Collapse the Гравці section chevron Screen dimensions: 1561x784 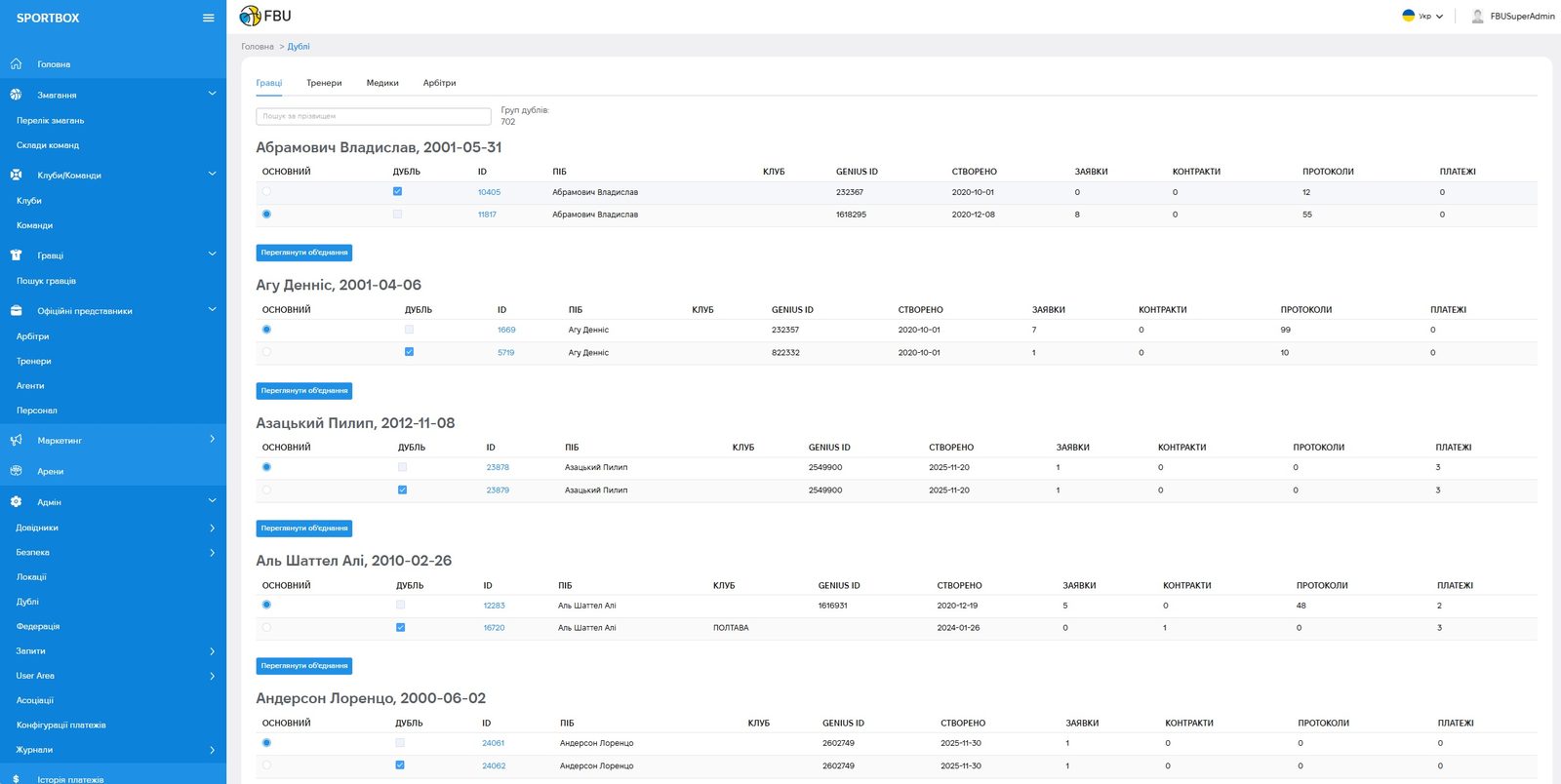[212, 254]
